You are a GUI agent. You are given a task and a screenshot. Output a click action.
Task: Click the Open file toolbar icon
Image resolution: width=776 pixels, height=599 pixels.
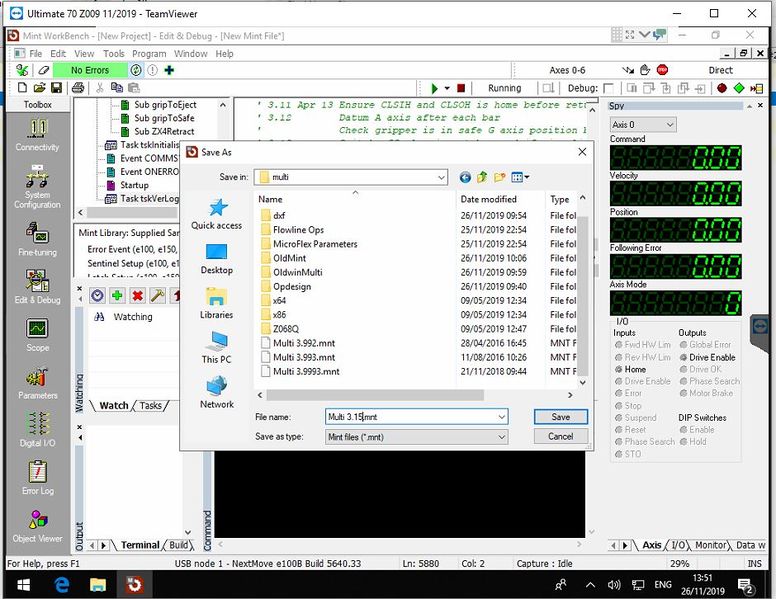pos(39,88)
